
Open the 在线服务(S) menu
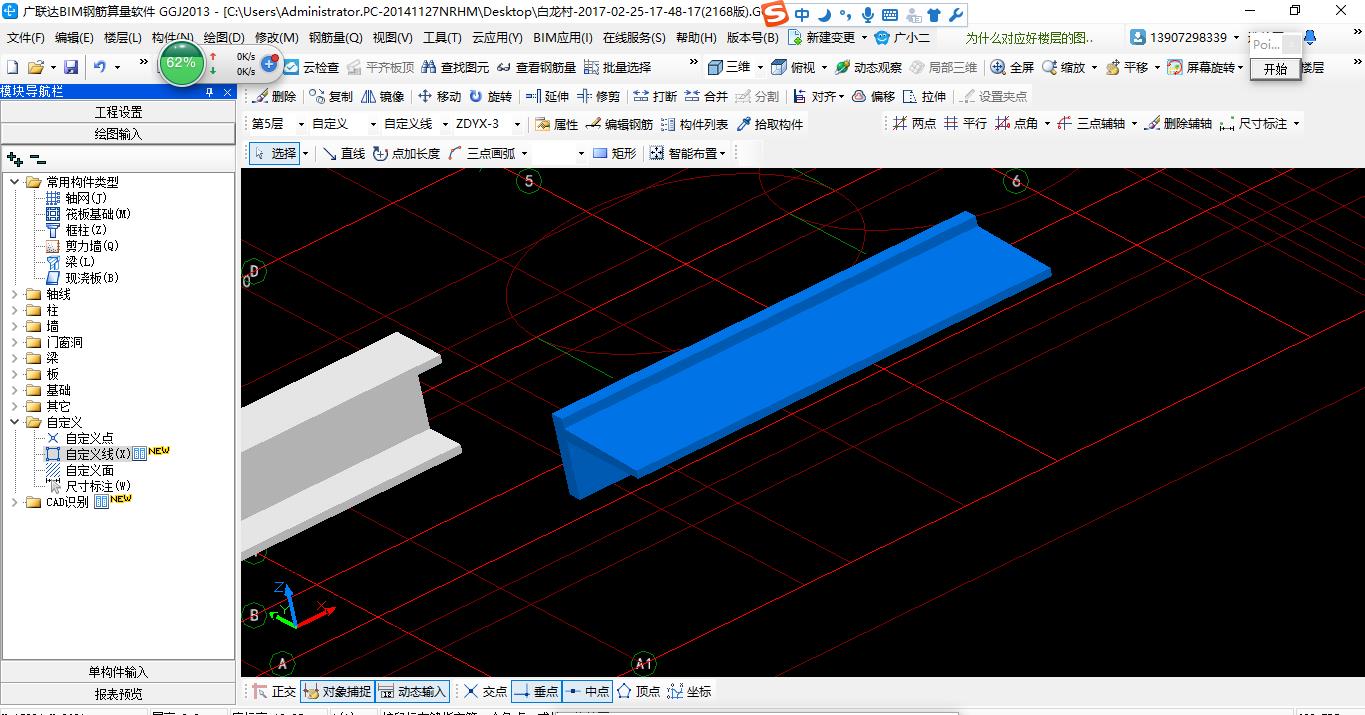[x=634, y=38]
